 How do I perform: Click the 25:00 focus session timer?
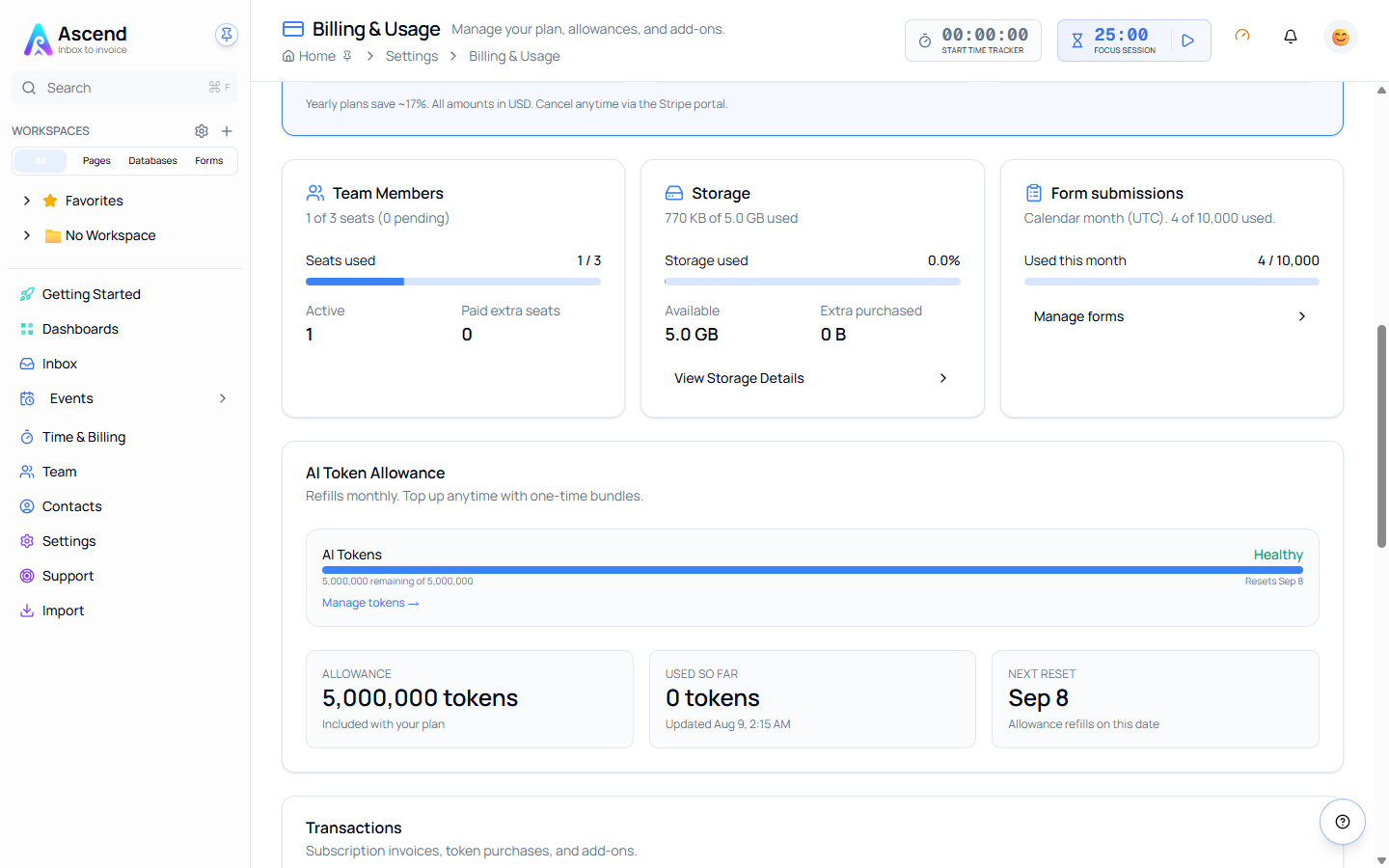click(x=1121, y=35)
